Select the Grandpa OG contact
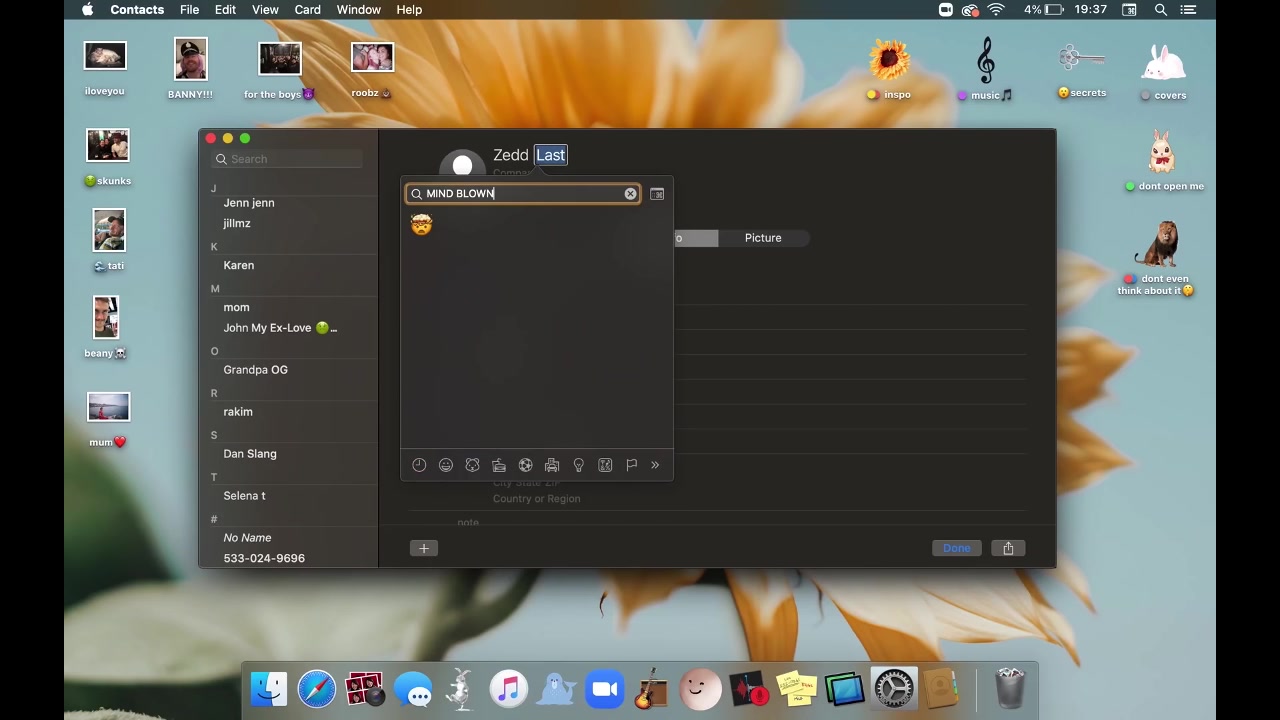 [x=256, y=370]
